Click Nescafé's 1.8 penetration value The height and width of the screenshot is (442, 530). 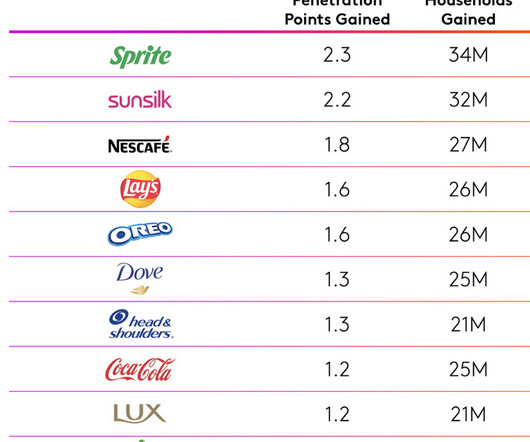[x=337, y=145]
